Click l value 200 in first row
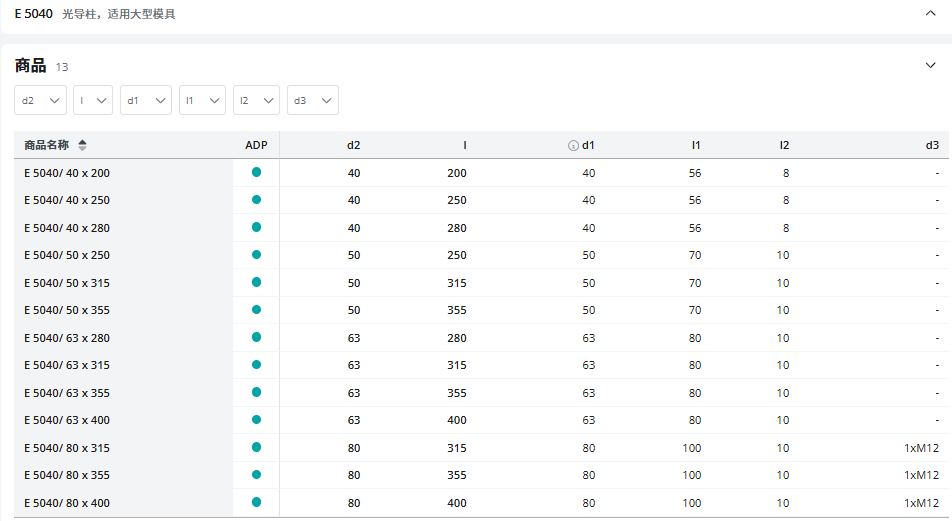This screenshot has height=521, width=952. tap(457, 173)
